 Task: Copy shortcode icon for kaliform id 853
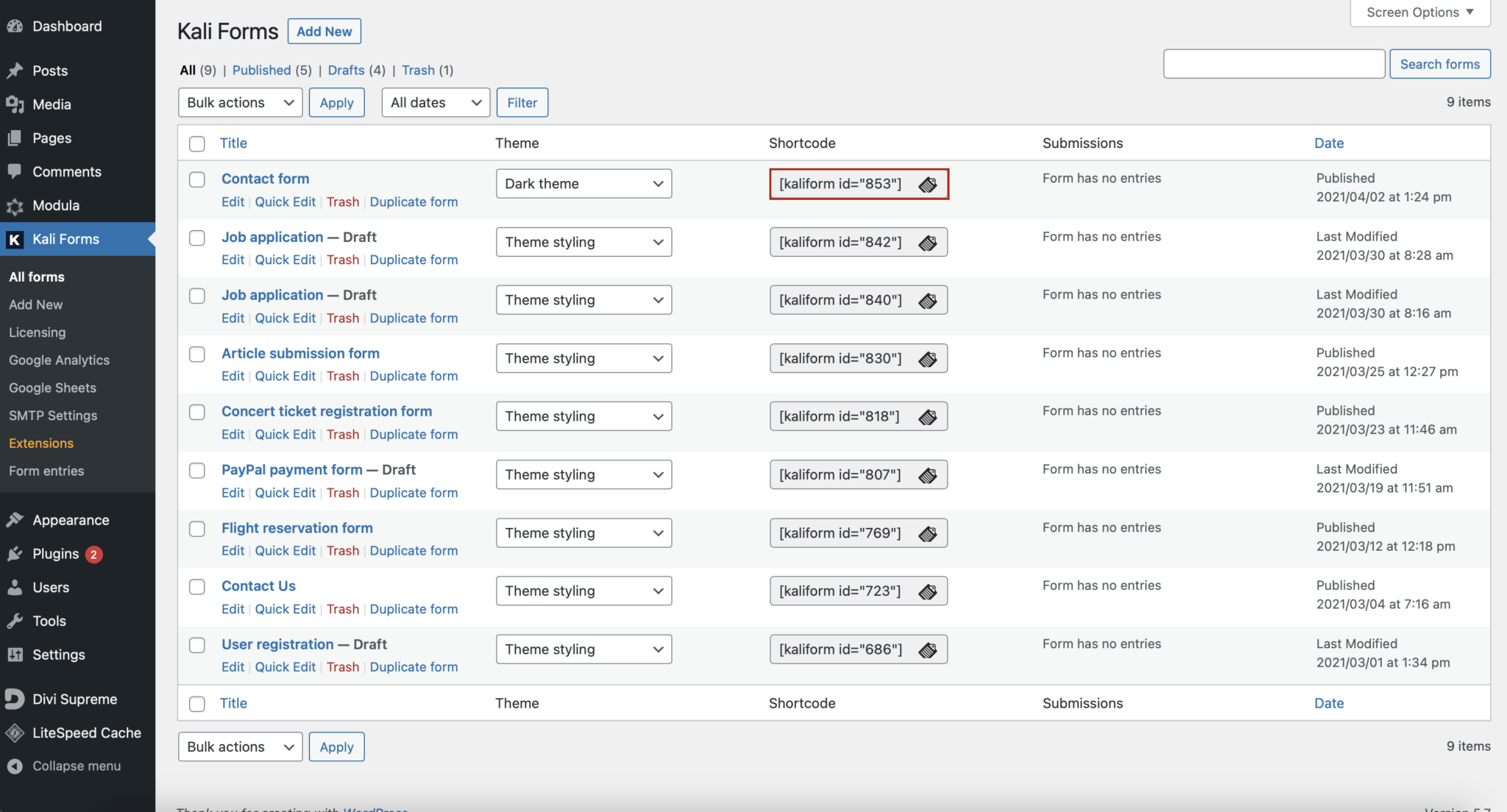(927, 184)
